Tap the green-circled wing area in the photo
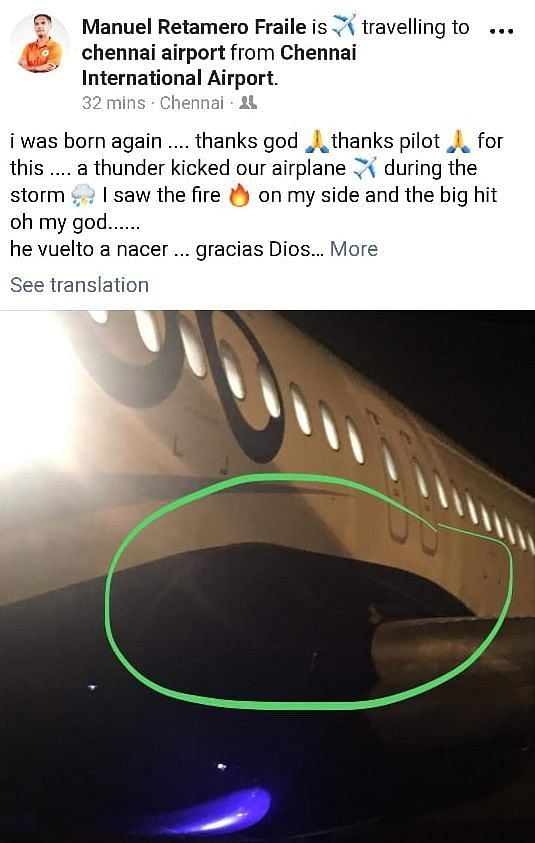The width and height of the screenshot is (535, 843). (x=309, y=591)
